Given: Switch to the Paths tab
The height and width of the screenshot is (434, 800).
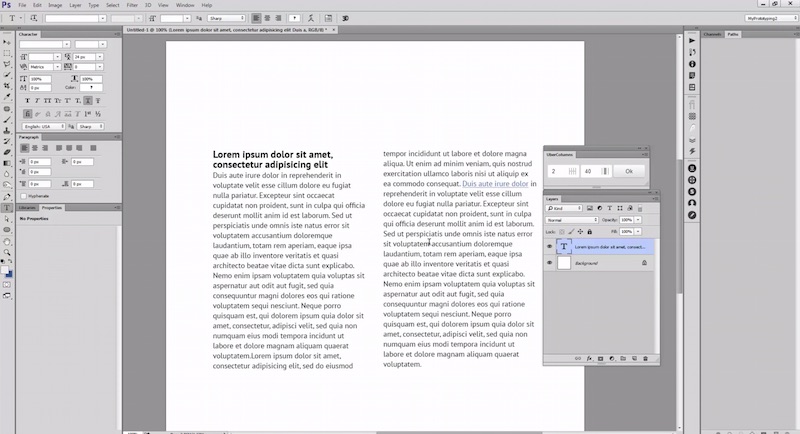Looking at the screenshot, I should (733, 34).
